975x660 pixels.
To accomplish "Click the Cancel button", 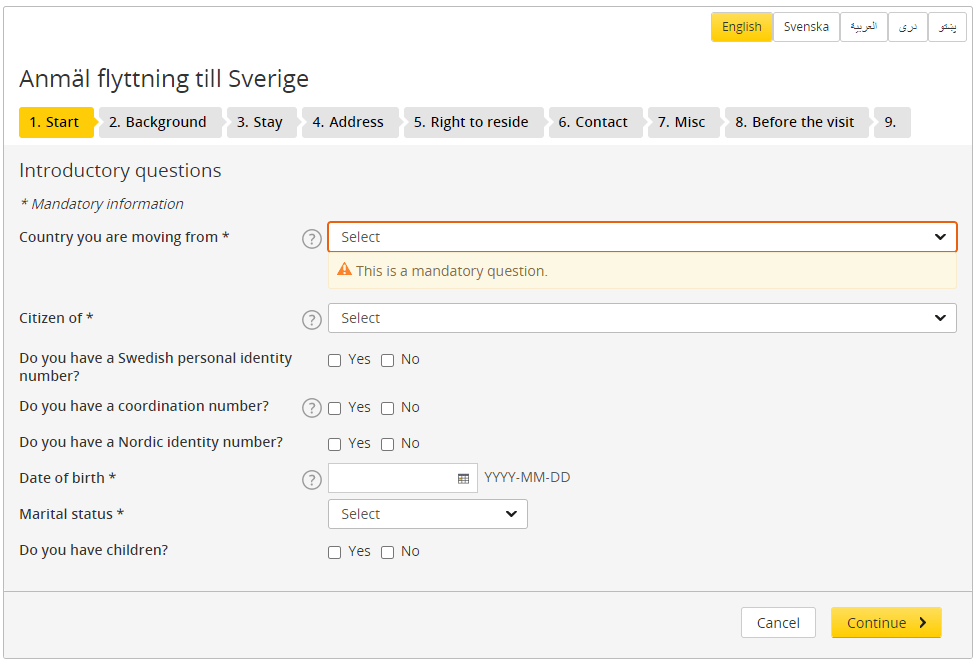I will (x=777, y=623).
